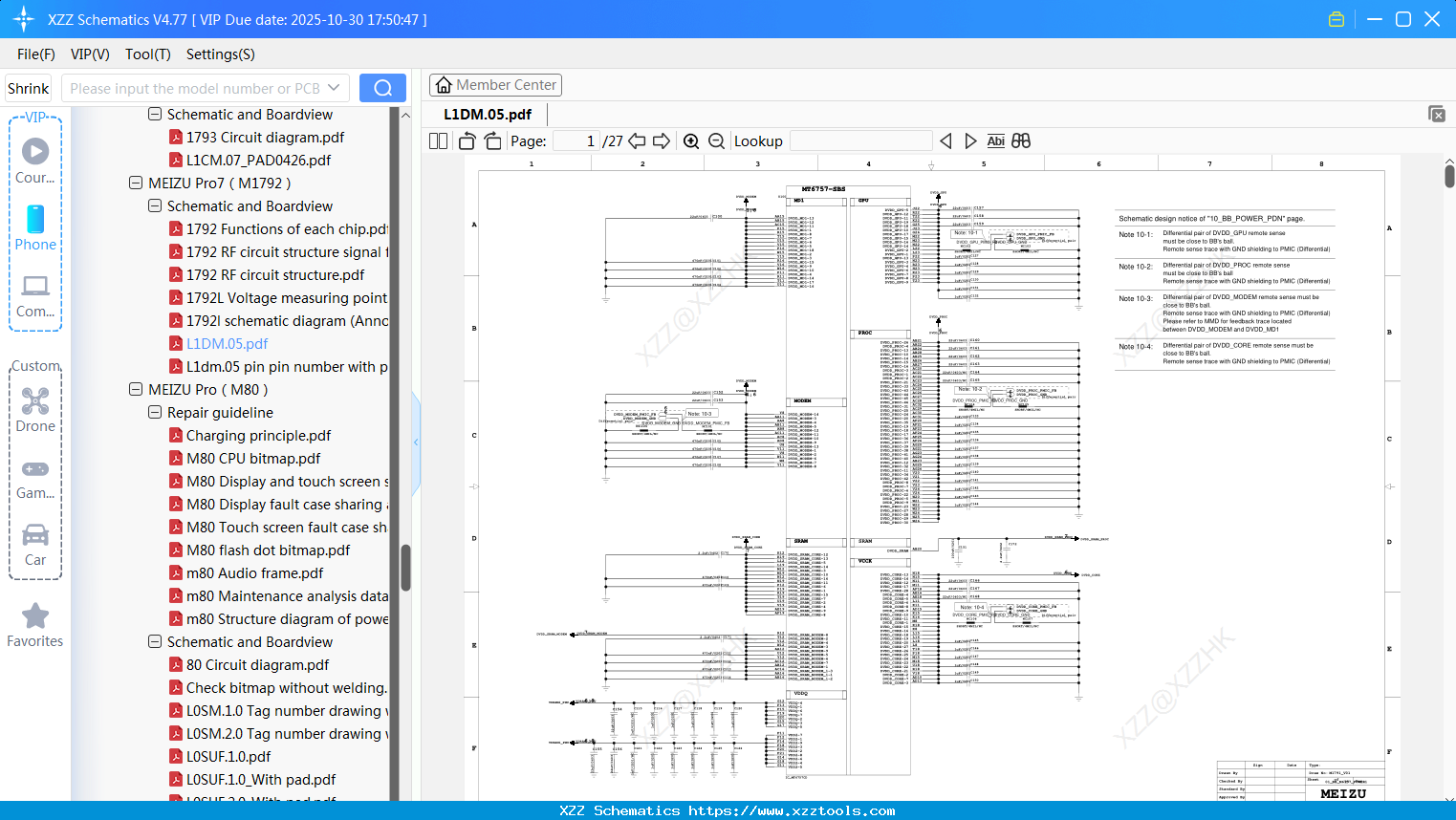Open L0SUF.1.0.pdf
Image resolution: width=1456 pixels, height=820 pixels.
coord(228,756)
